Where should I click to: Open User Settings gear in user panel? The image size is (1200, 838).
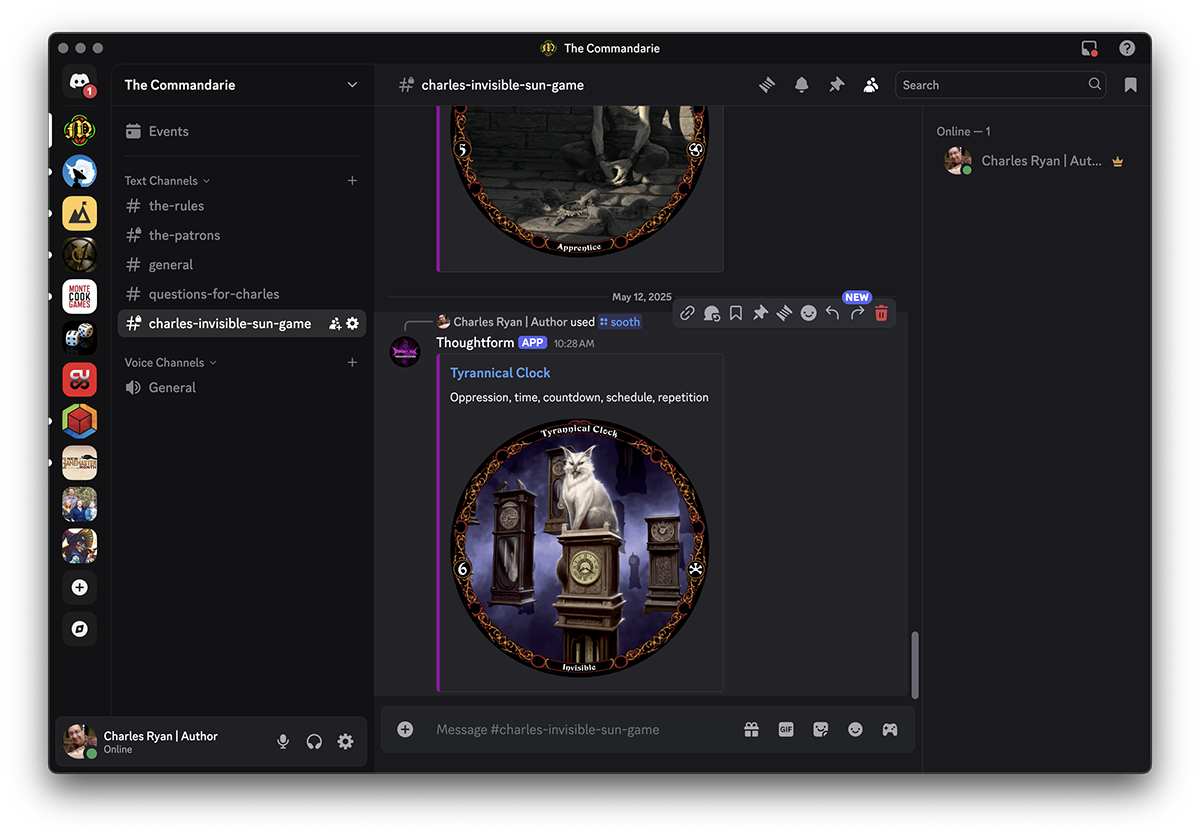point(345,741)
